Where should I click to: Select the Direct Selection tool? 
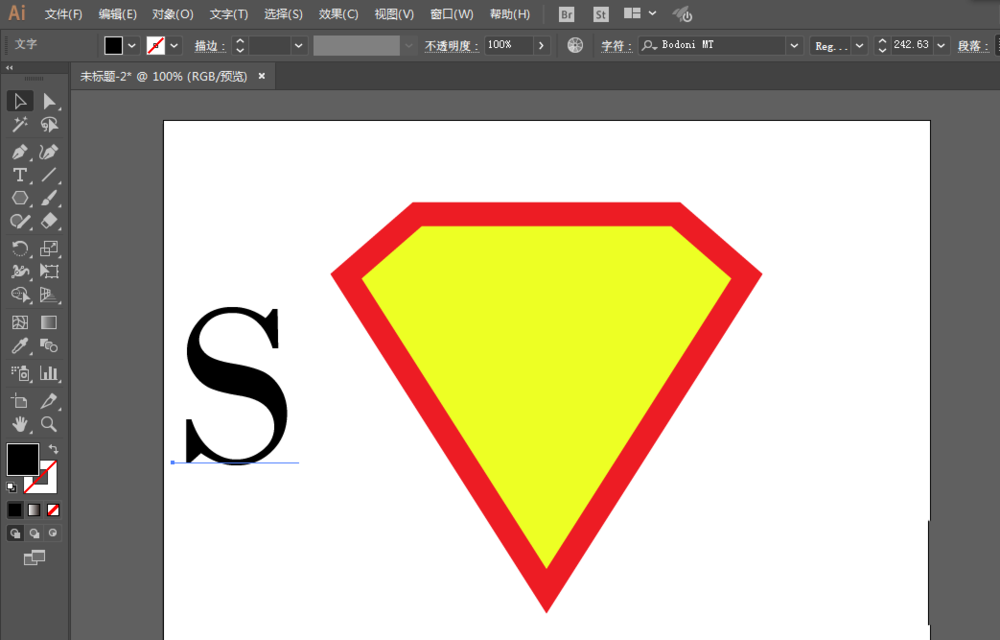click(x=49, y=101)
